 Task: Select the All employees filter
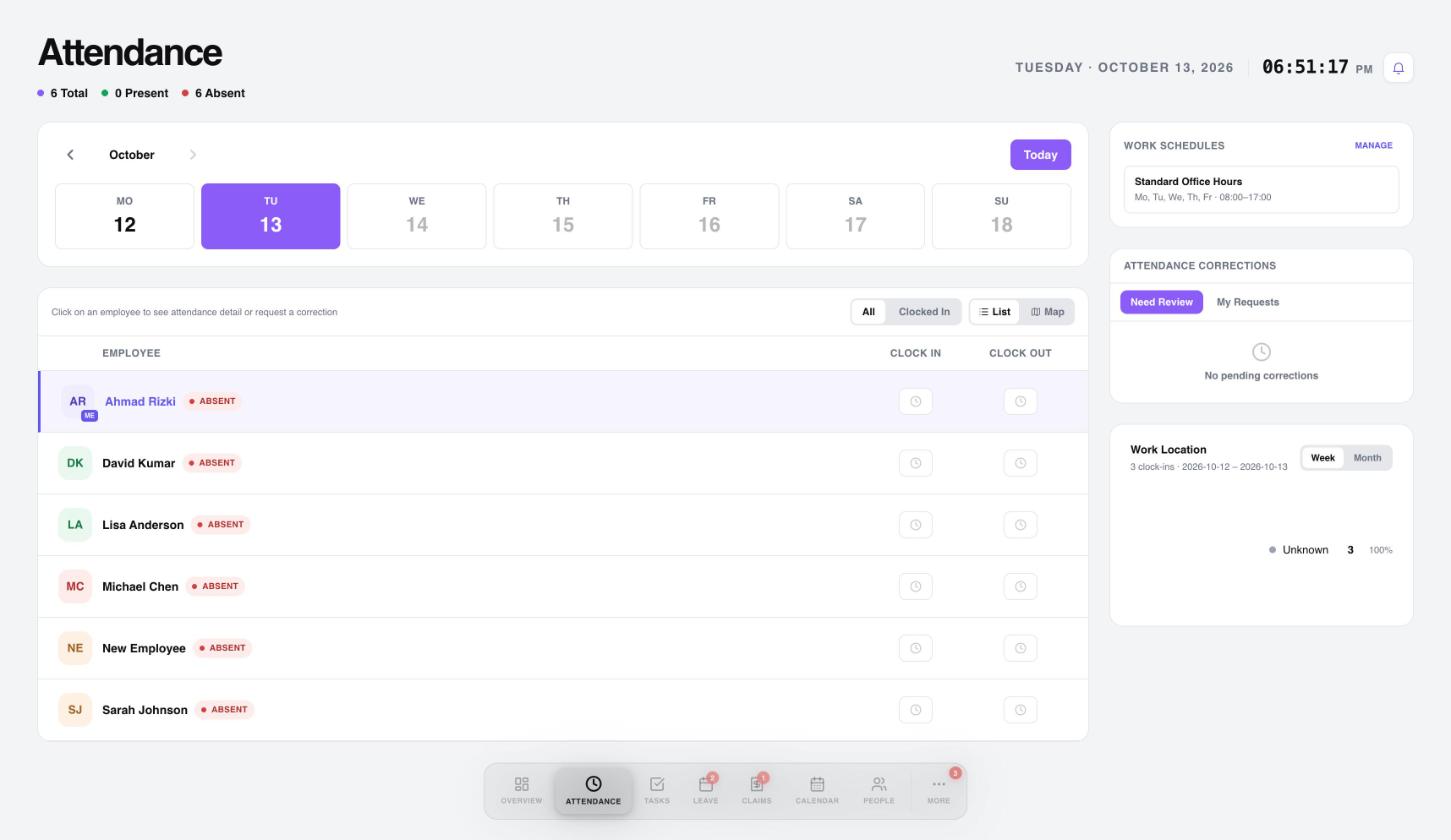point(868,312)
